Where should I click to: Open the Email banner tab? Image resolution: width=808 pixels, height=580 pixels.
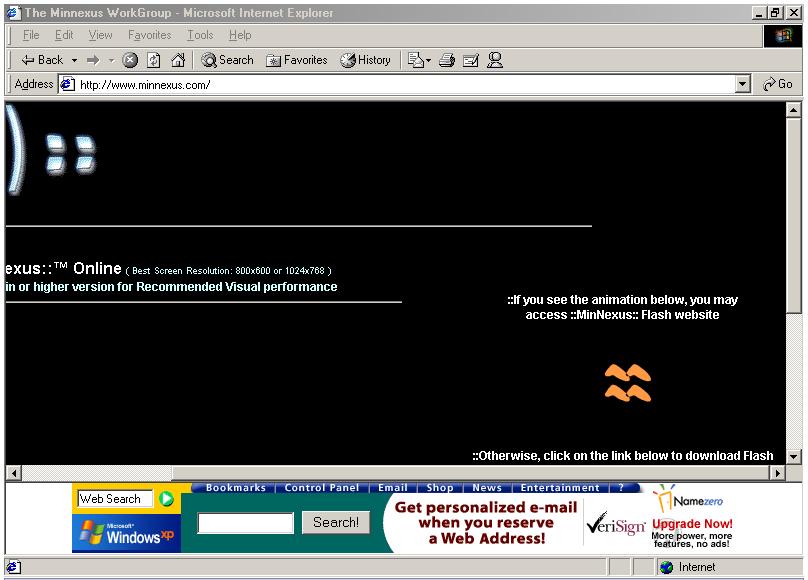point(393,488)
